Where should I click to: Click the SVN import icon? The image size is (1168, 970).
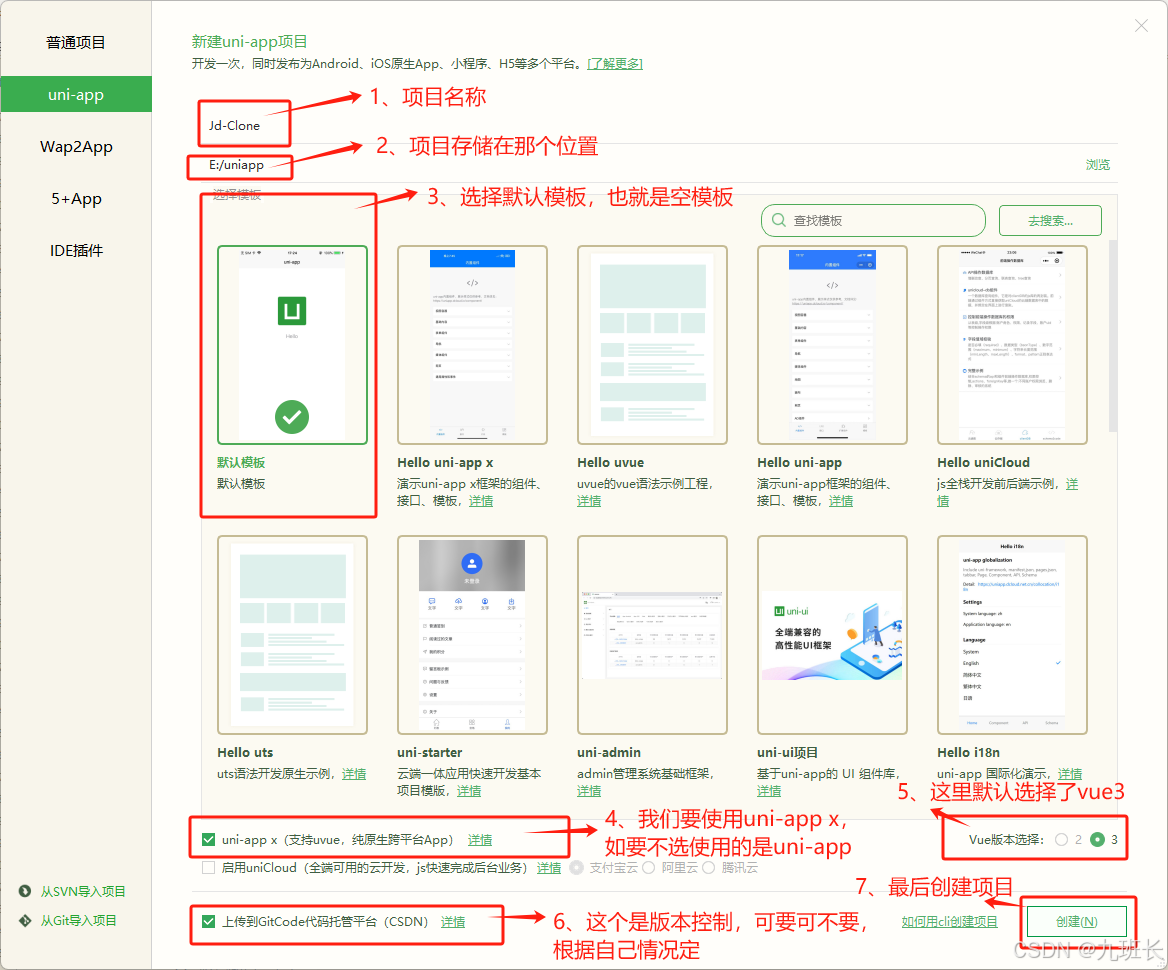point(25,891)
